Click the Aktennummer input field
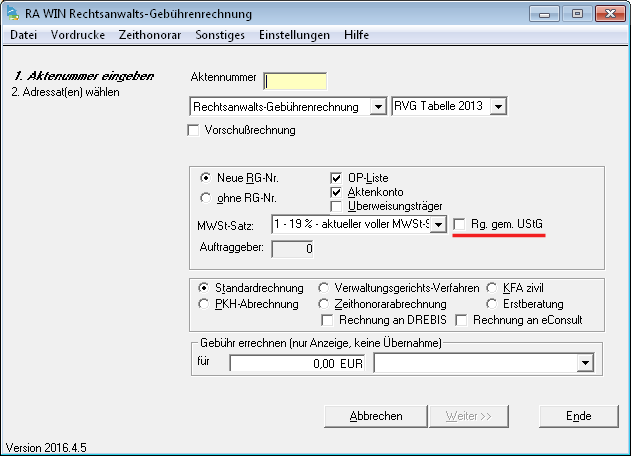The height and width of the screenshot is (456, 631). (295, 81)
